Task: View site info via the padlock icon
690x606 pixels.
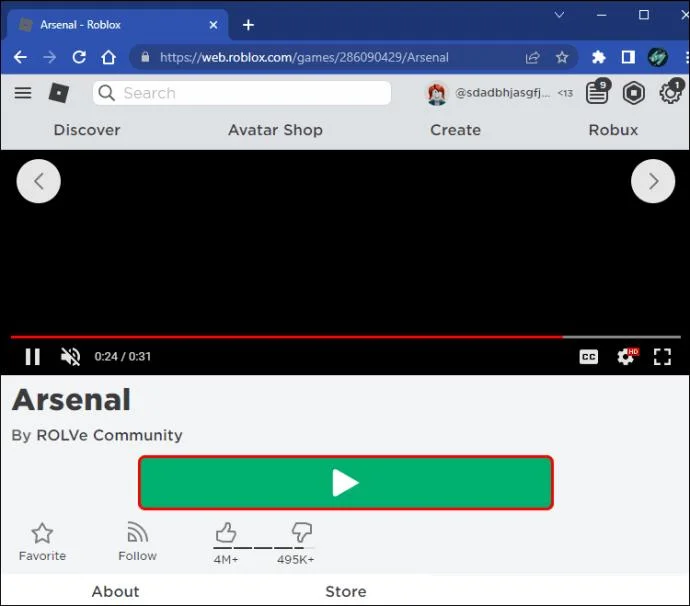Action: point(145,57)
